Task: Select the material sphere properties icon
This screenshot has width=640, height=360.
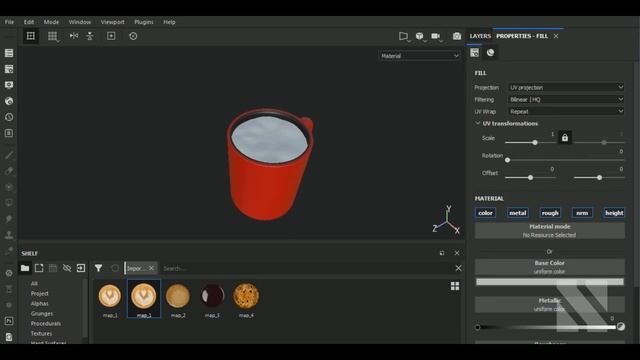Action: pyautogui.click(x=490, y=53)
